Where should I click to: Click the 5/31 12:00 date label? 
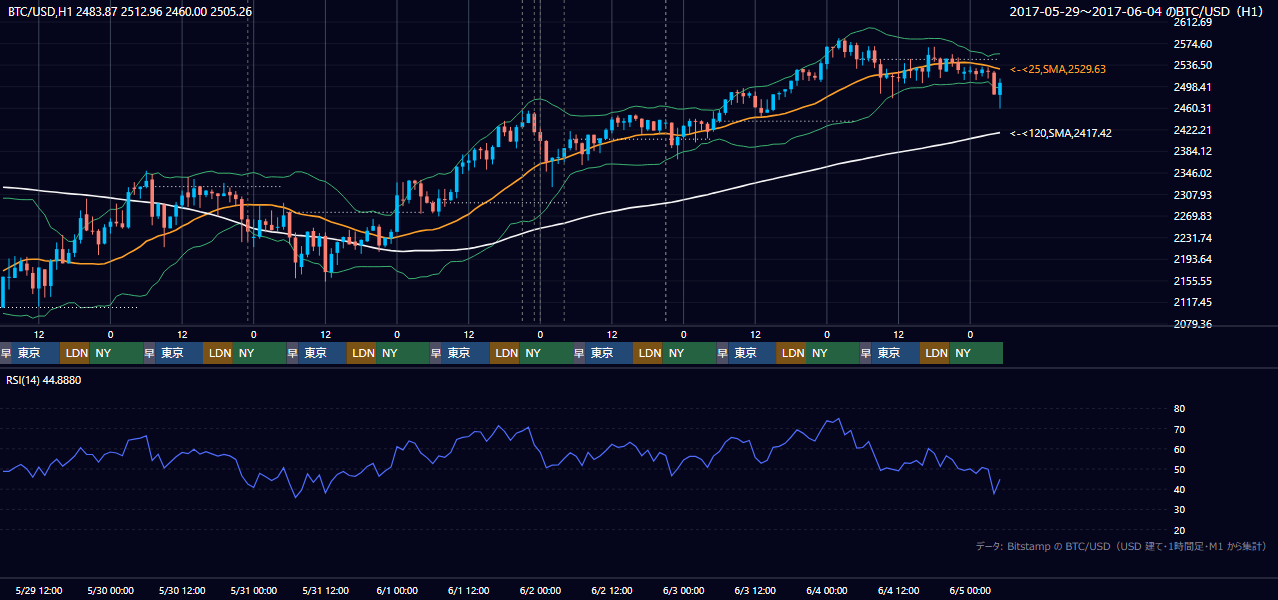tap(325, 590)
